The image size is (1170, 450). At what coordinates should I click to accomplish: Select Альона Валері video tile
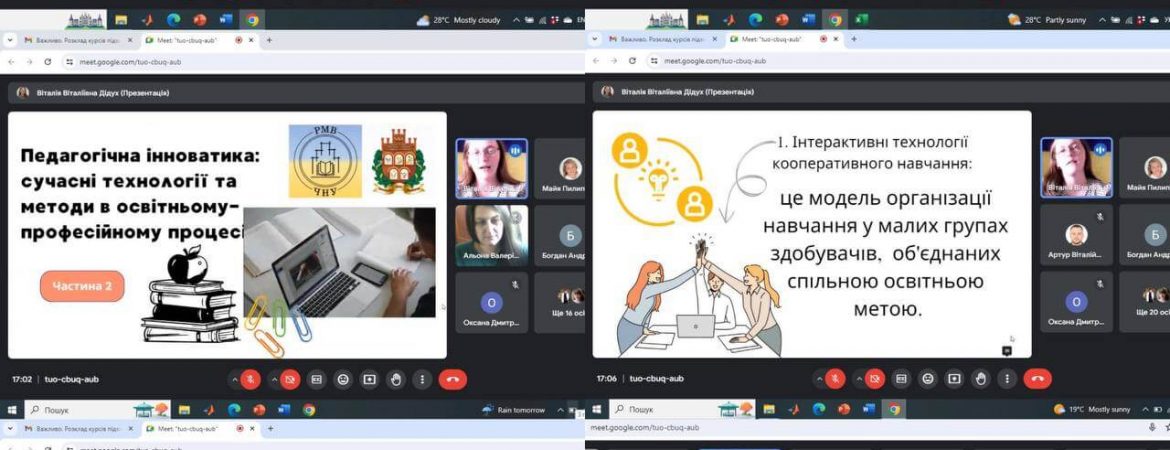click(x=491, y=235)
